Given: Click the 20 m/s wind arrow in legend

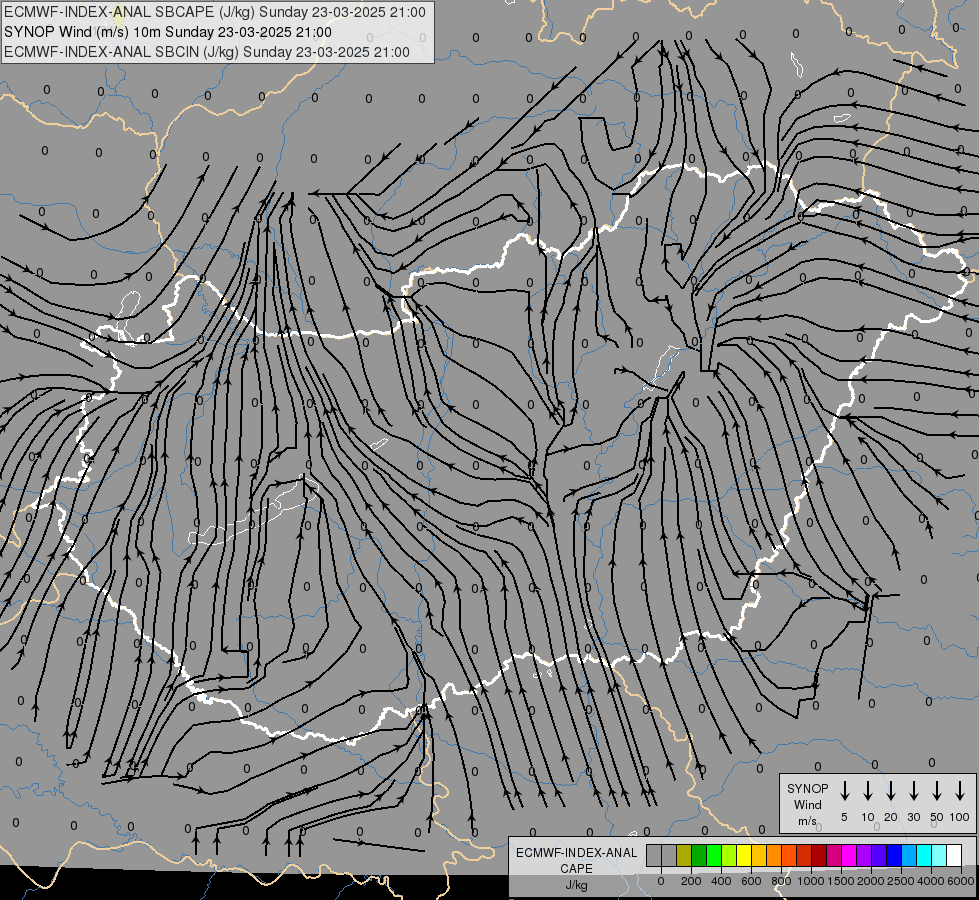Looking at the screenshot, I should pos(891,791).
